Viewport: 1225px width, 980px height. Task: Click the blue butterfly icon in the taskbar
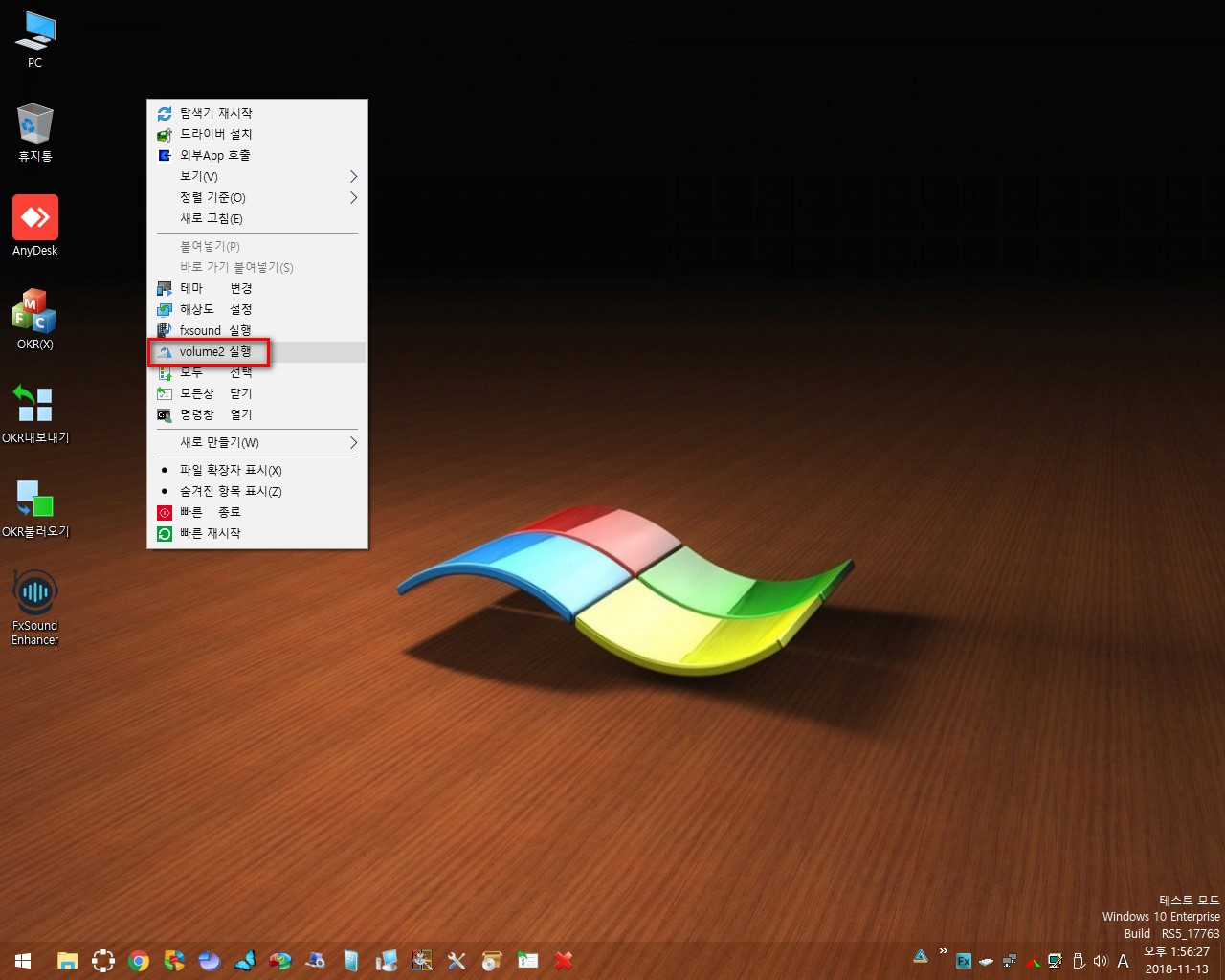[x=245, y=961]
